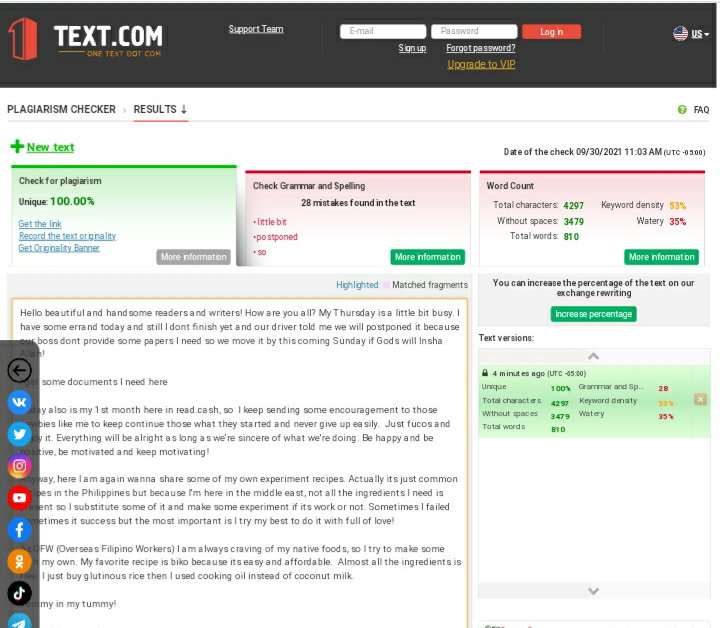Open the PLAGIARISM CHECKER breadcrumb
Image resolution: width=720 pixels, height=628 pixels.
62,109
